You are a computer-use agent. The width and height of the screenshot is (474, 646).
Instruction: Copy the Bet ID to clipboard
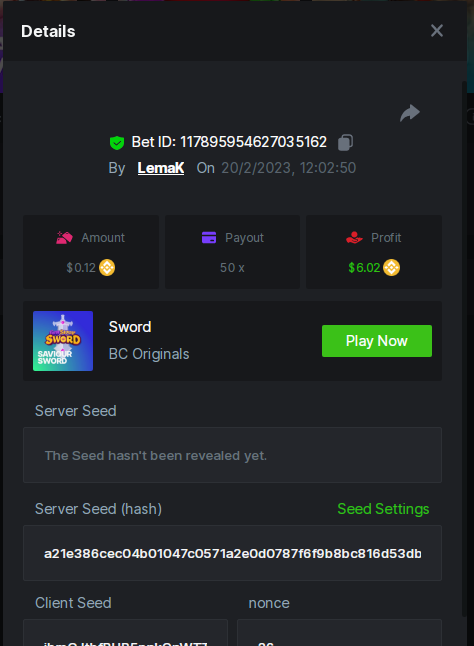click(345, 143)
